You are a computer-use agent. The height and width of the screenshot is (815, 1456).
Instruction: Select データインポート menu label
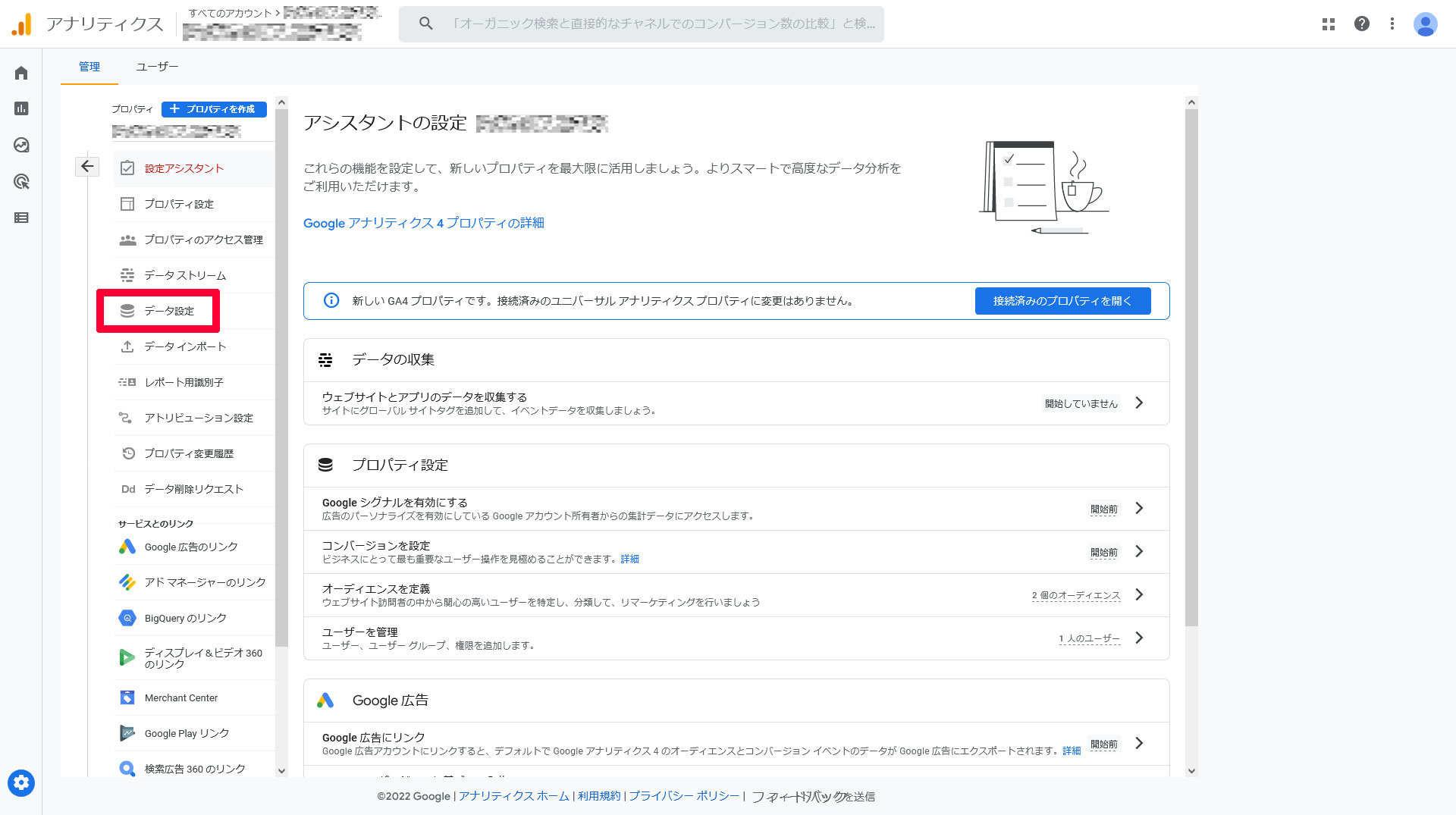point(186,346)
